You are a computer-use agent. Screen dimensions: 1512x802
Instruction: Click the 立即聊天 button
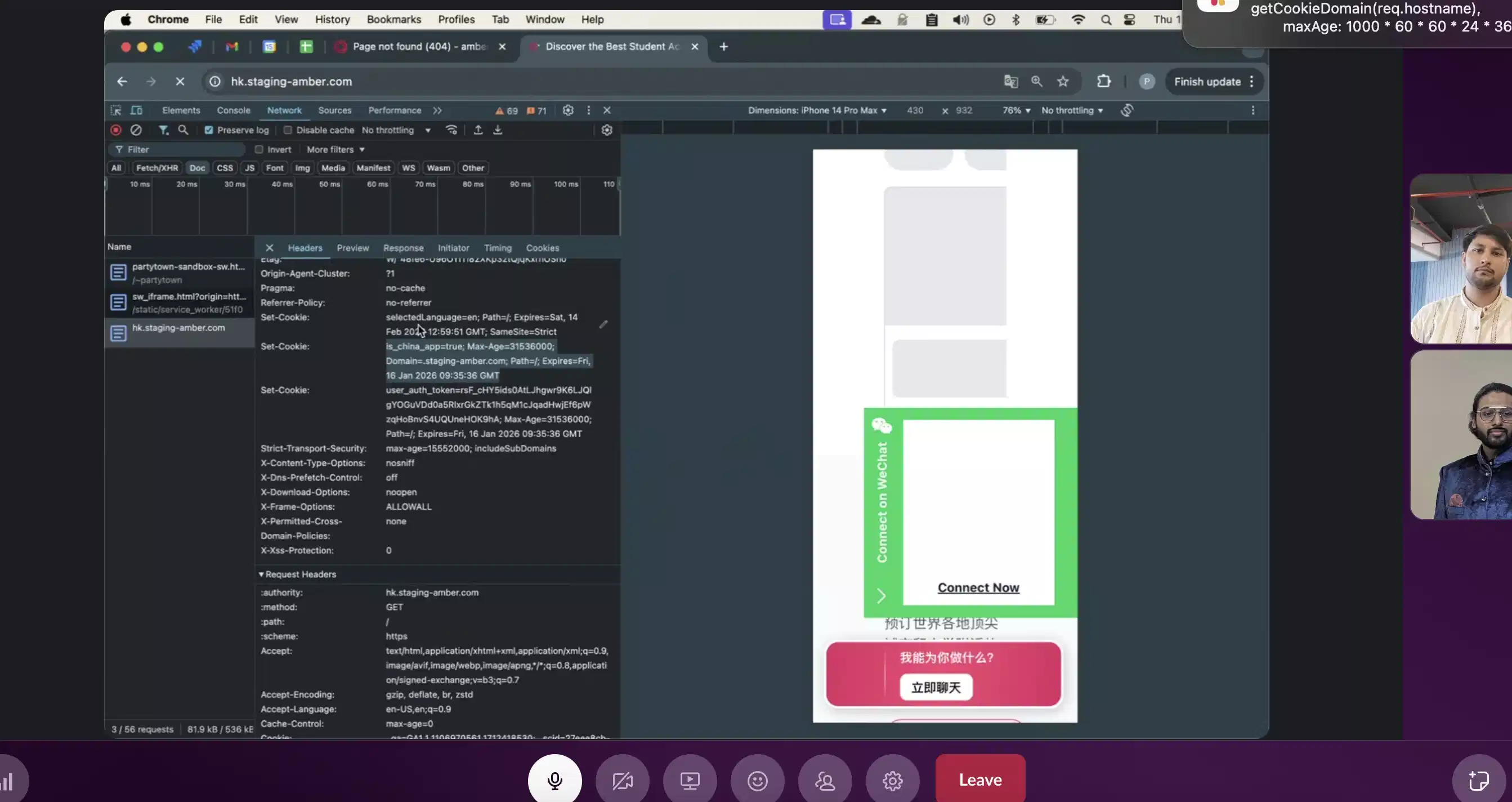(936, 688)
